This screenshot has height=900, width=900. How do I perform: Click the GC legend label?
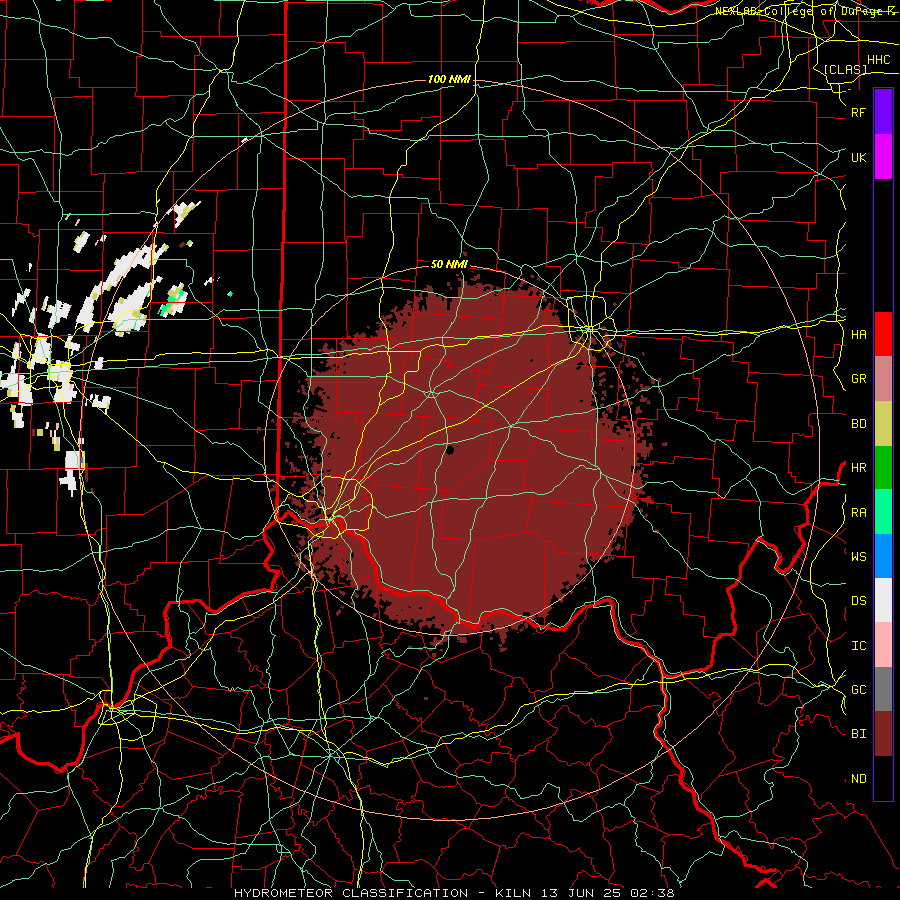pos(859,690)
